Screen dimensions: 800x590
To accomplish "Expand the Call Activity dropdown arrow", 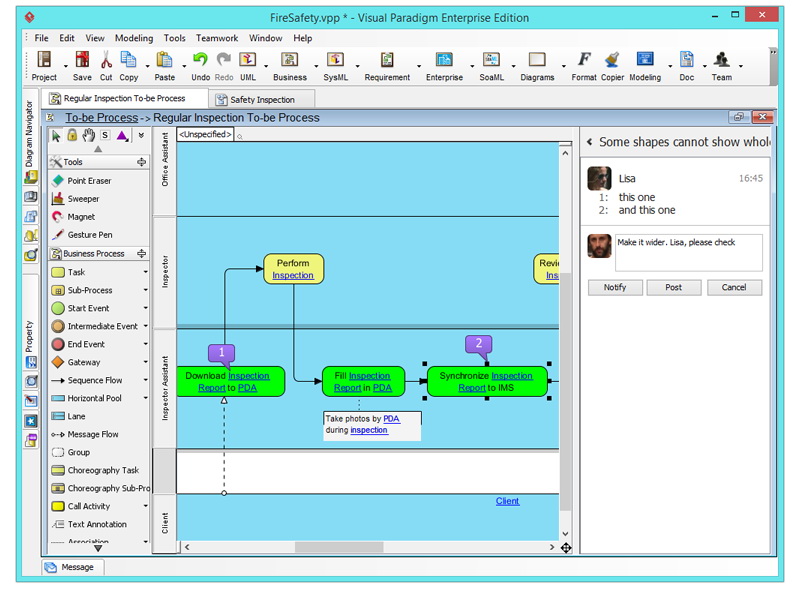I will [145, 506].
